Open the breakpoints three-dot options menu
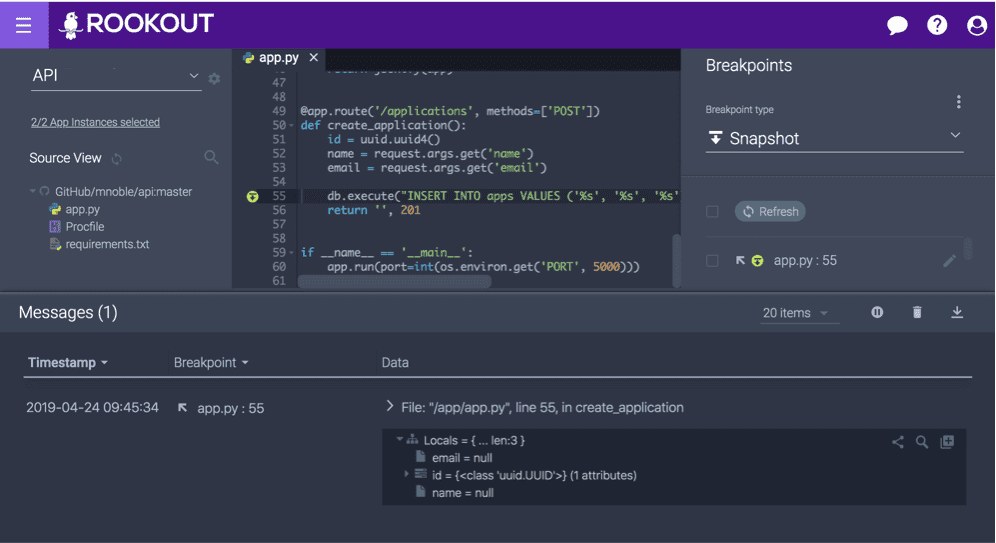 [x=958, y=102]
